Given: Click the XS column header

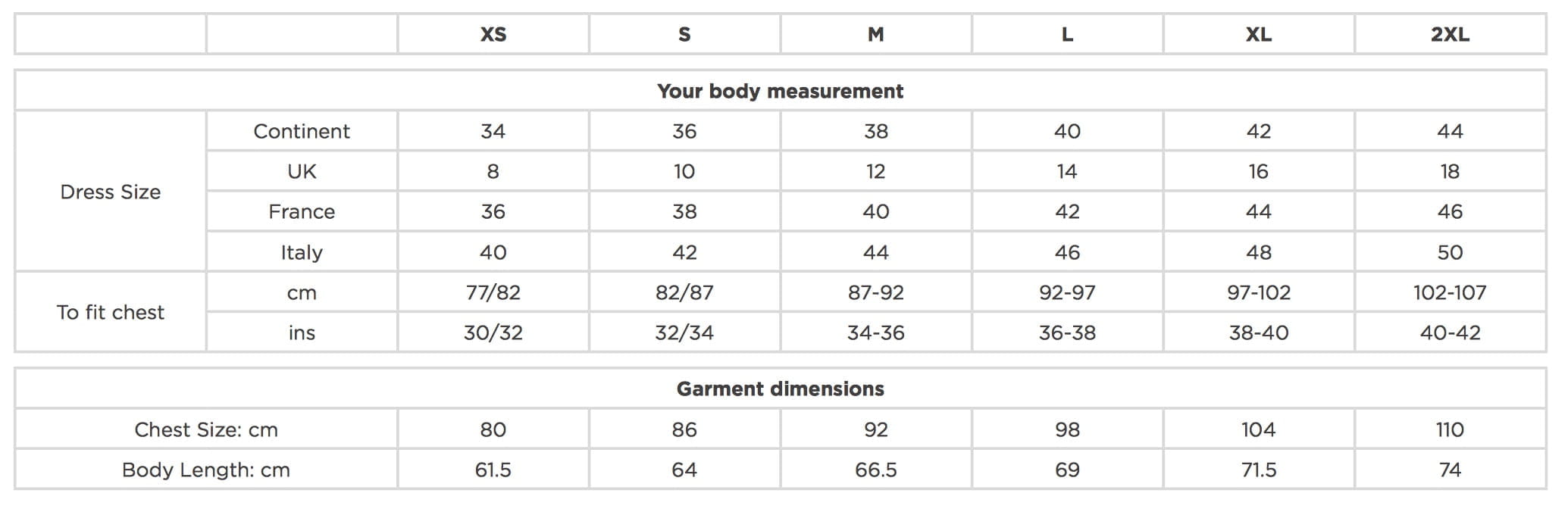Looking at the screenshot, I should (x=493, y=35).
